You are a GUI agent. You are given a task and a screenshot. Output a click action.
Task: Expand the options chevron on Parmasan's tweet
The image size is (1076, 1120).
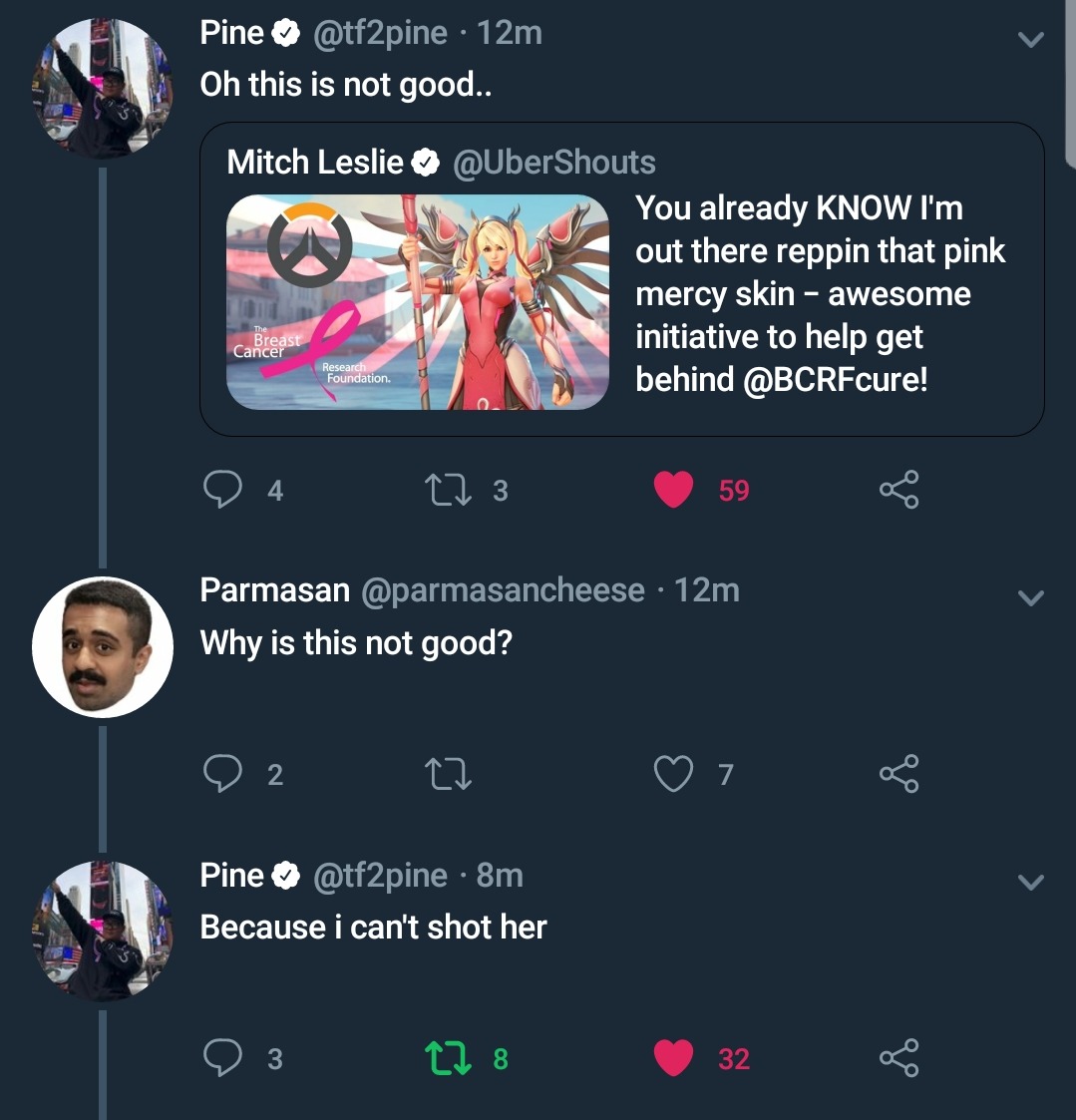[1030, 597]
